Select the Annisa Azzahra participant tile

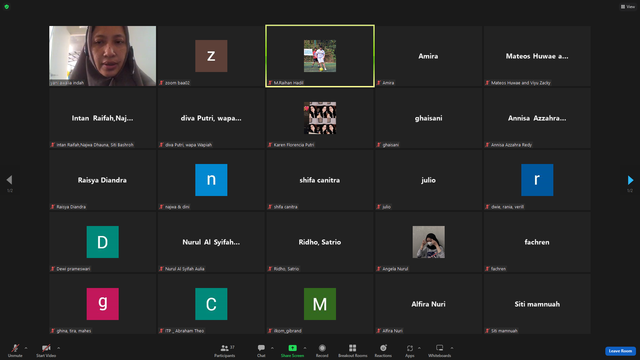[537, 118]
